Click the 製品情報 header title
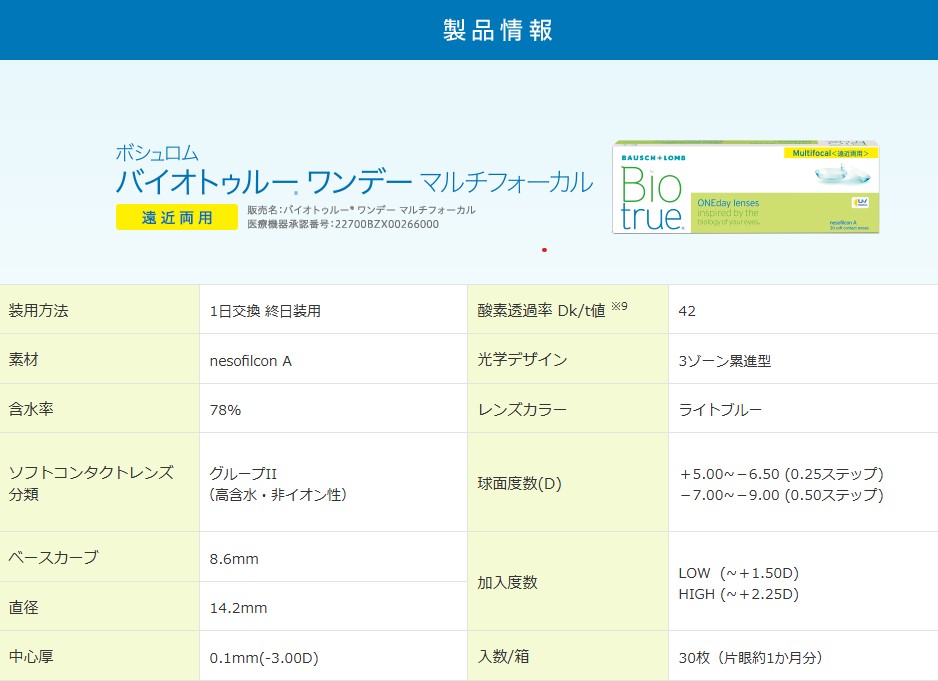This screenshot has height=681, width=938. pos(498,30)
